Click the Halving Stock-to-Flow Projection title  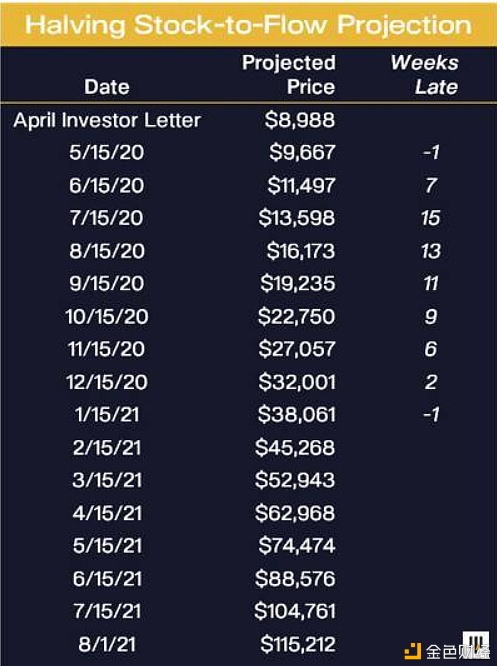pos(248,25)
